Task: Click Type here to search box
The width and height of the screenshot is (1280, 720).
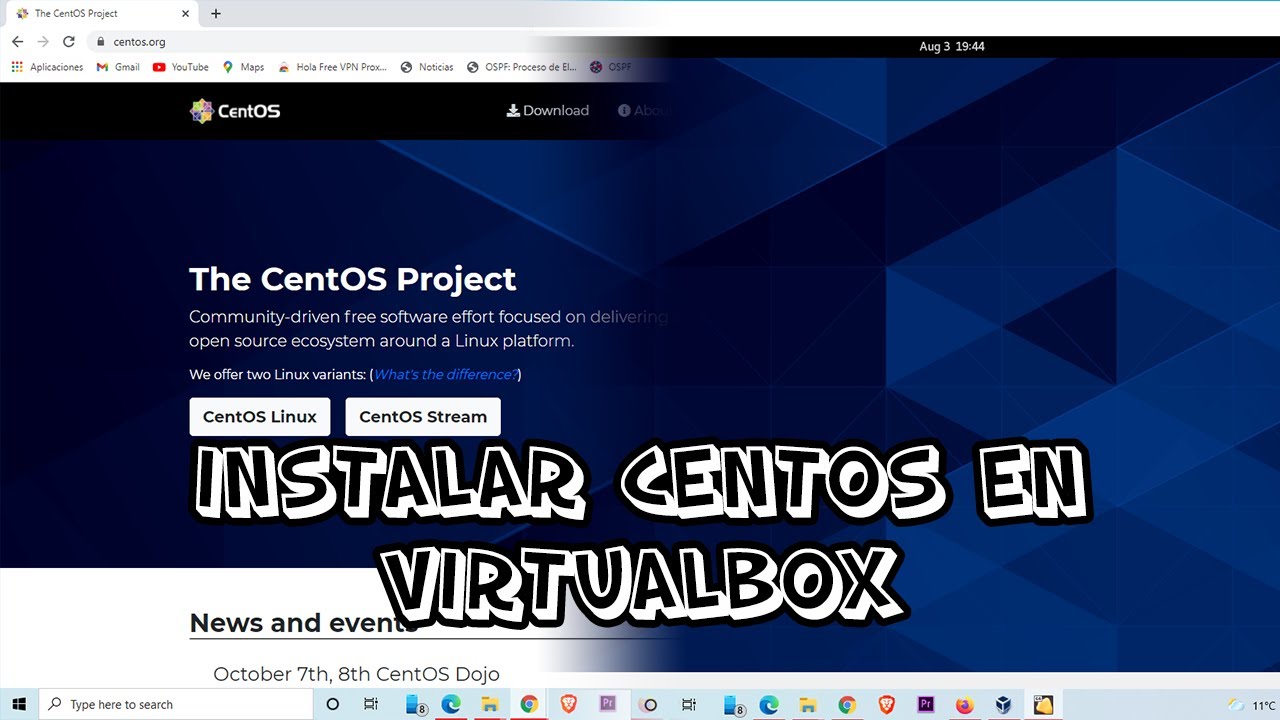Action: click(176, 704)
